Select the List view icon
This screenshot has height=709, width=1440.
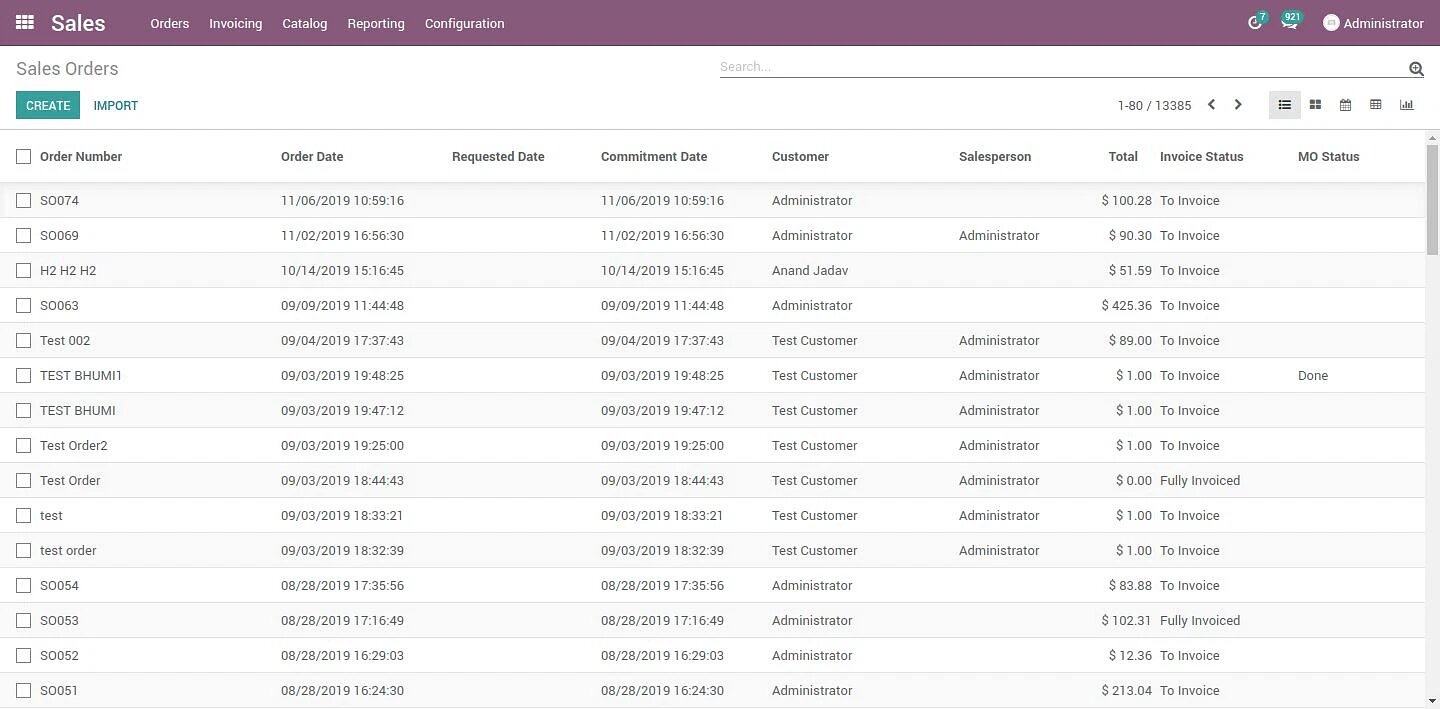1284,104
